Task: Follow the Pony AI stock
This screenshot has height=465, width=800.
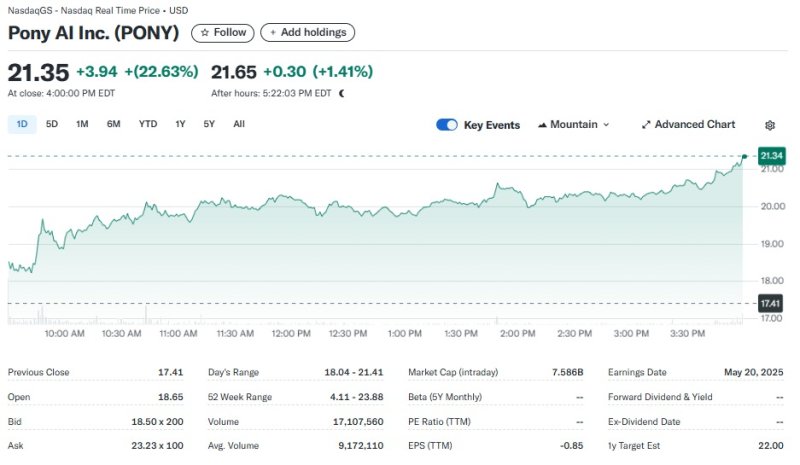Action: (x=222, y=33)
